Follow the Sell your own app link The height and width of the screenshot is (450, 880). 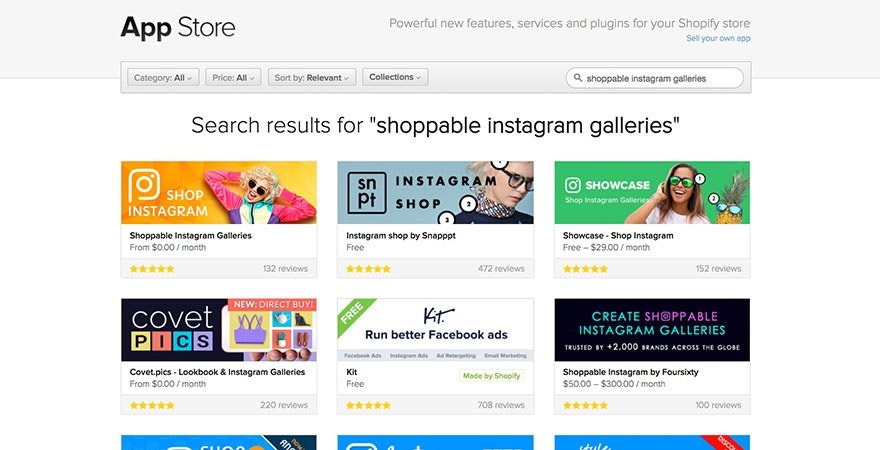(x=718, y=38)
